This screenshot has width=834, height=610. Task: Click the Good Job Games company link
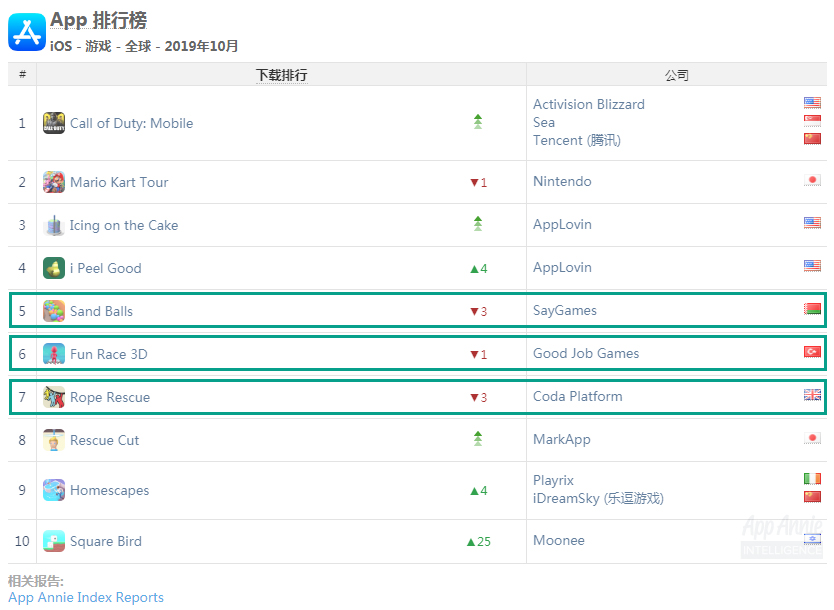pos(586,353)
